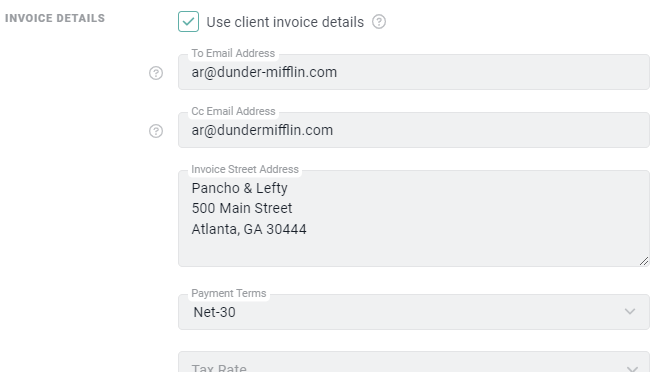Screen dimensions: 659x372
Task: Open help icon next to Cc Email Address
Action: 156,131
